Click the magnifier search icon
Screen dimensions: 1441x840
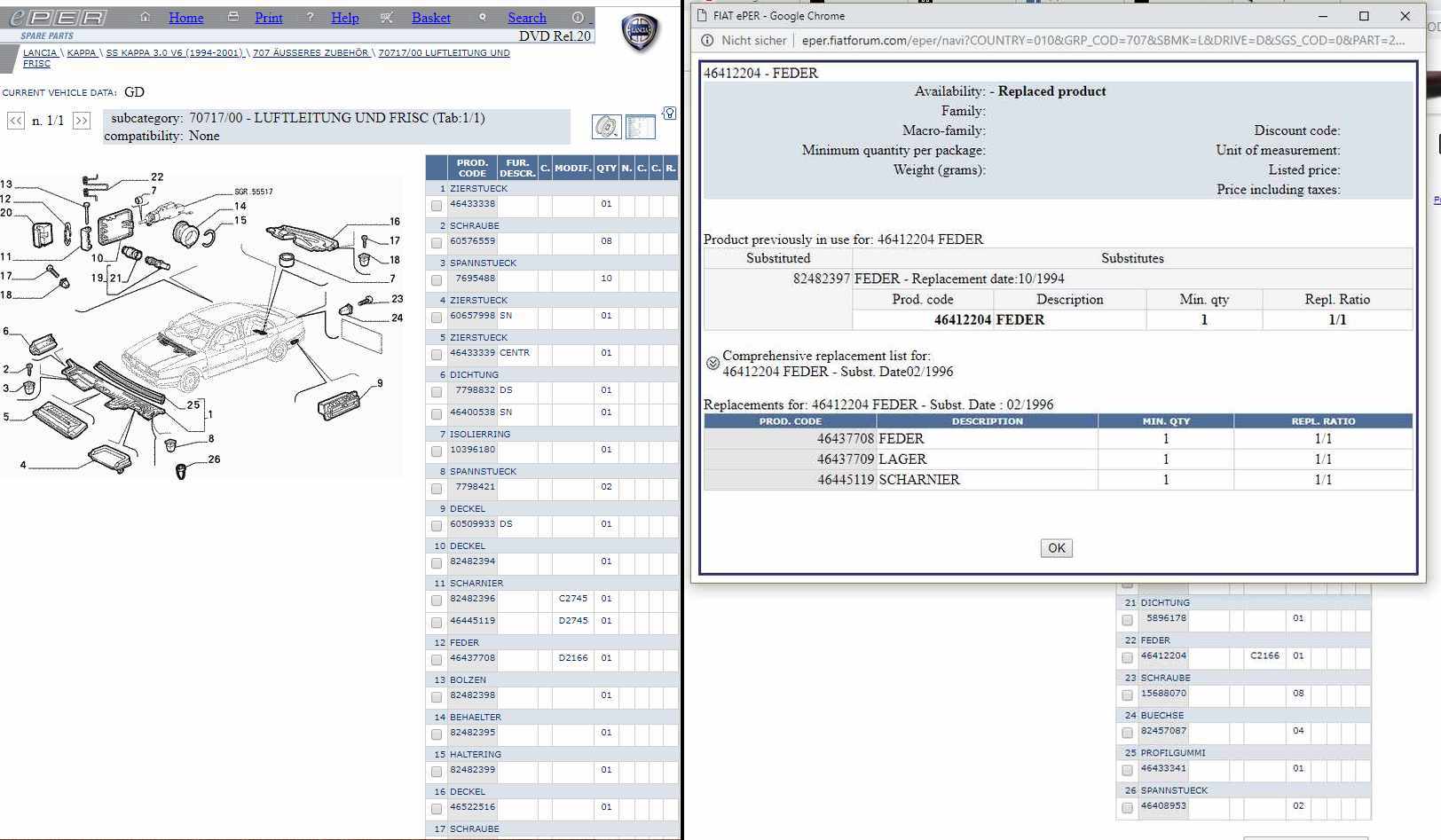tap(482, 17)
